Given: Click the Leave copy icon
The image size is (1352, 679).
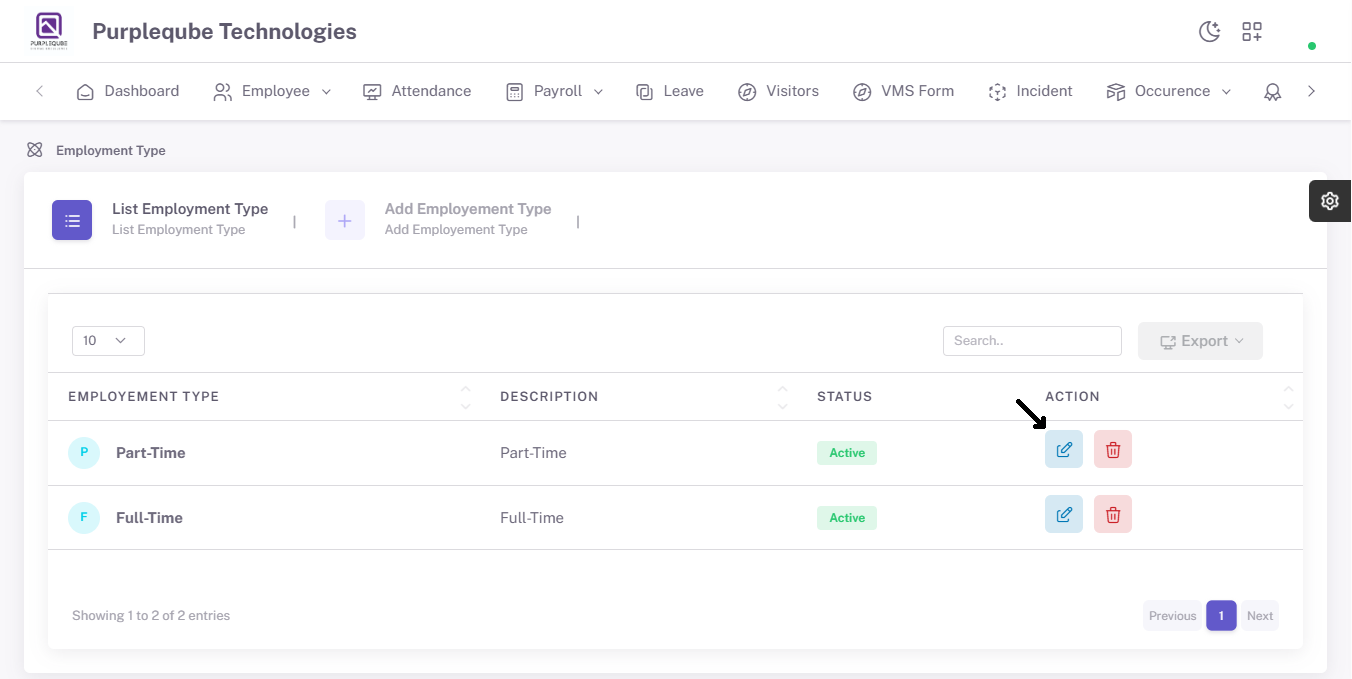Looking at the screenshot, I should (644, 92).
